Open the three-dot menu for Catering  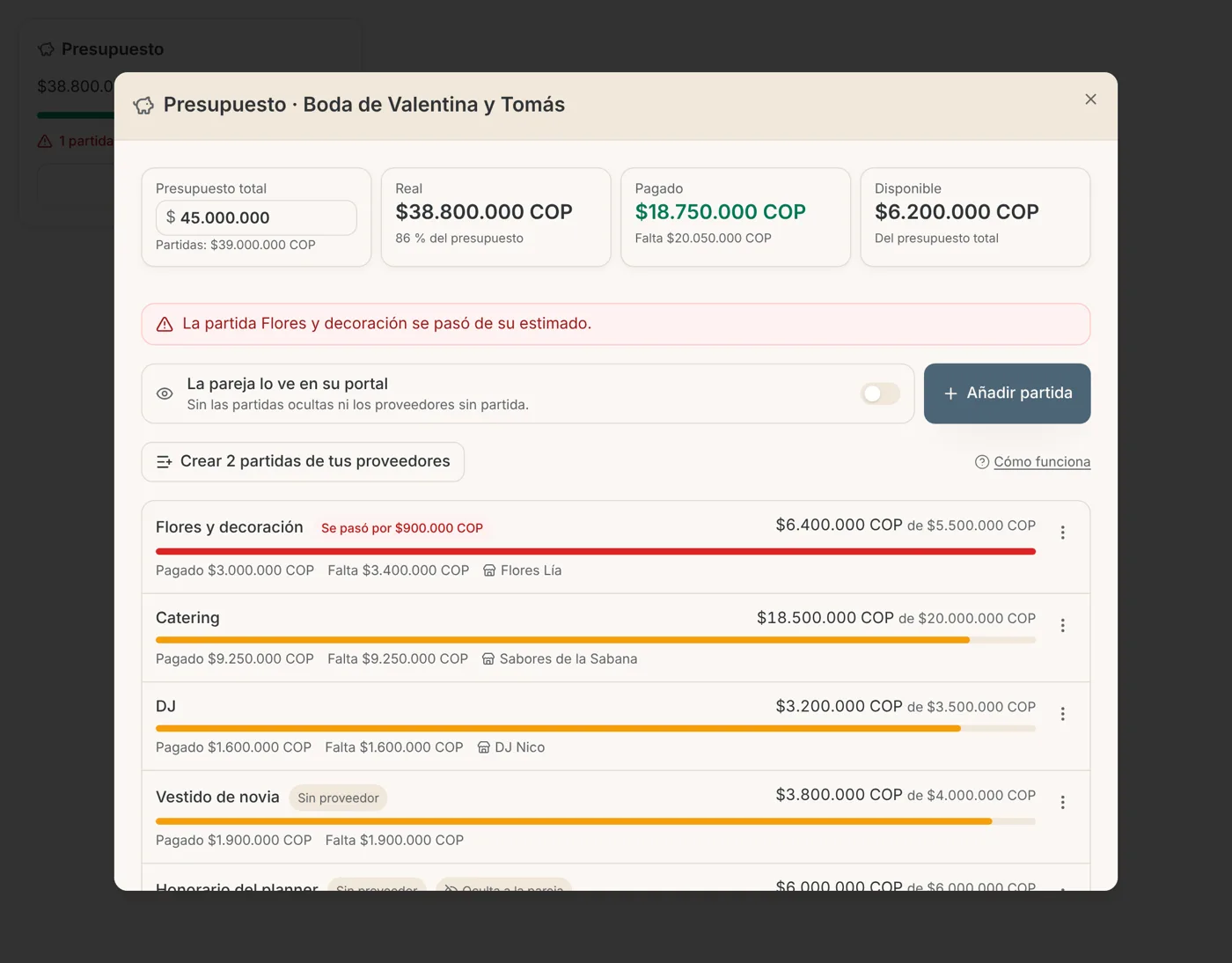click(1063, 625)
